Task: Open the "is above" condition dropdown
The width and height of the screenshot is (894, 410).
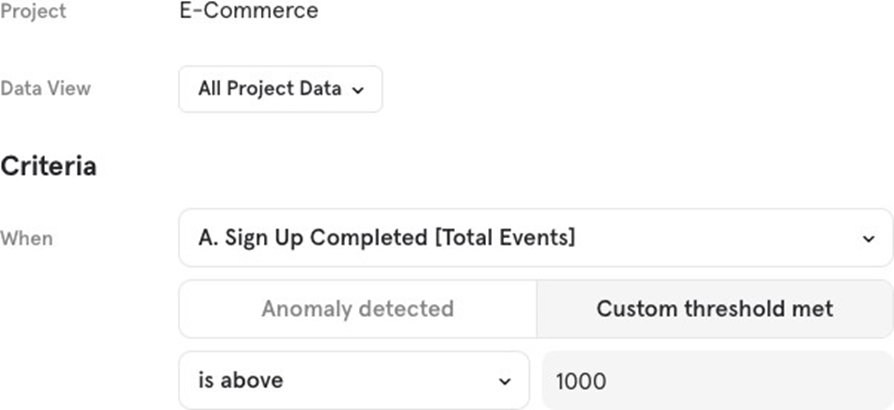Action: [354, 381]
